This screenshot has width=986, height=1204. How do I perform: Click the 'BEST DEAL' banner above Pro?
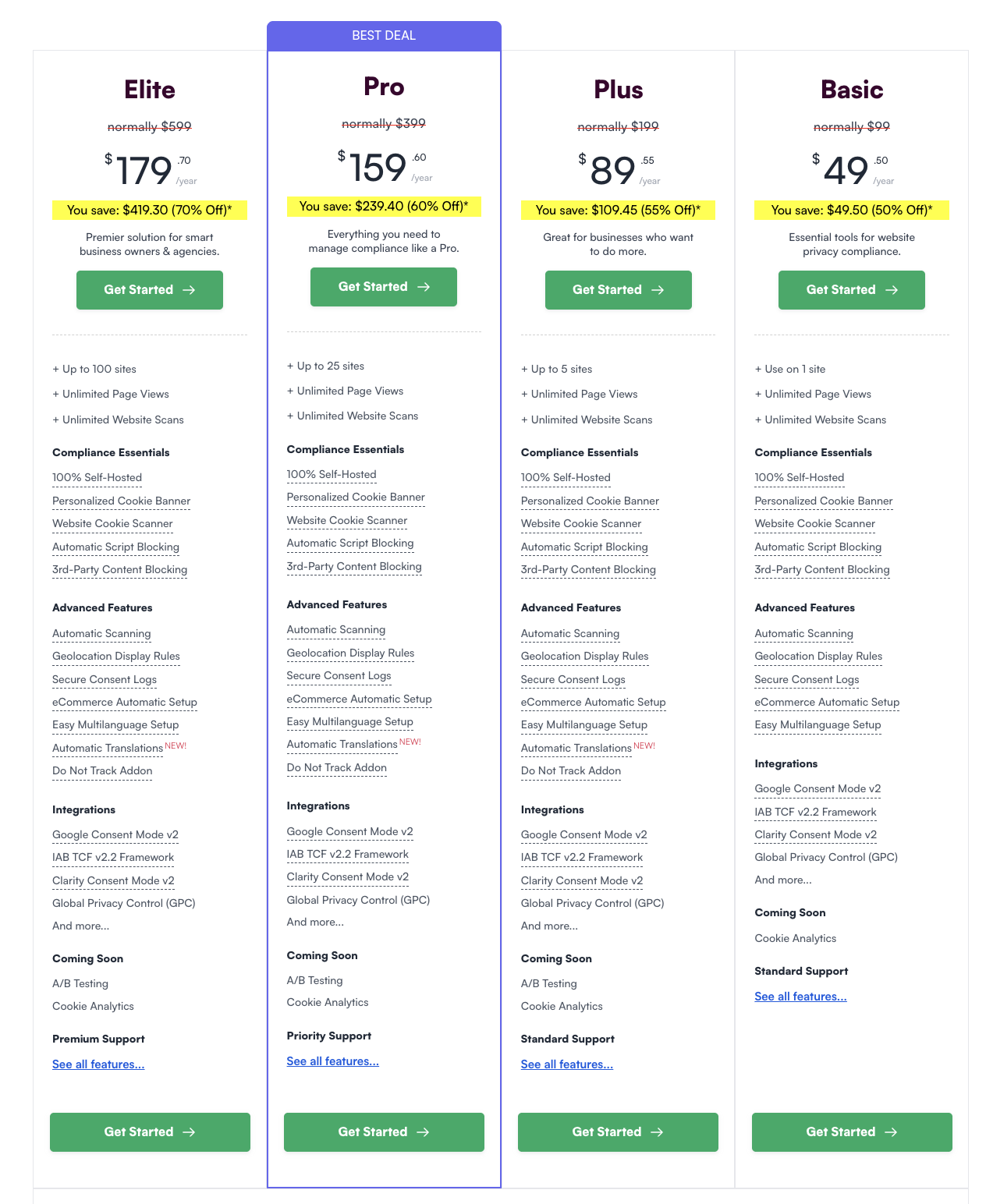point(384,36)
